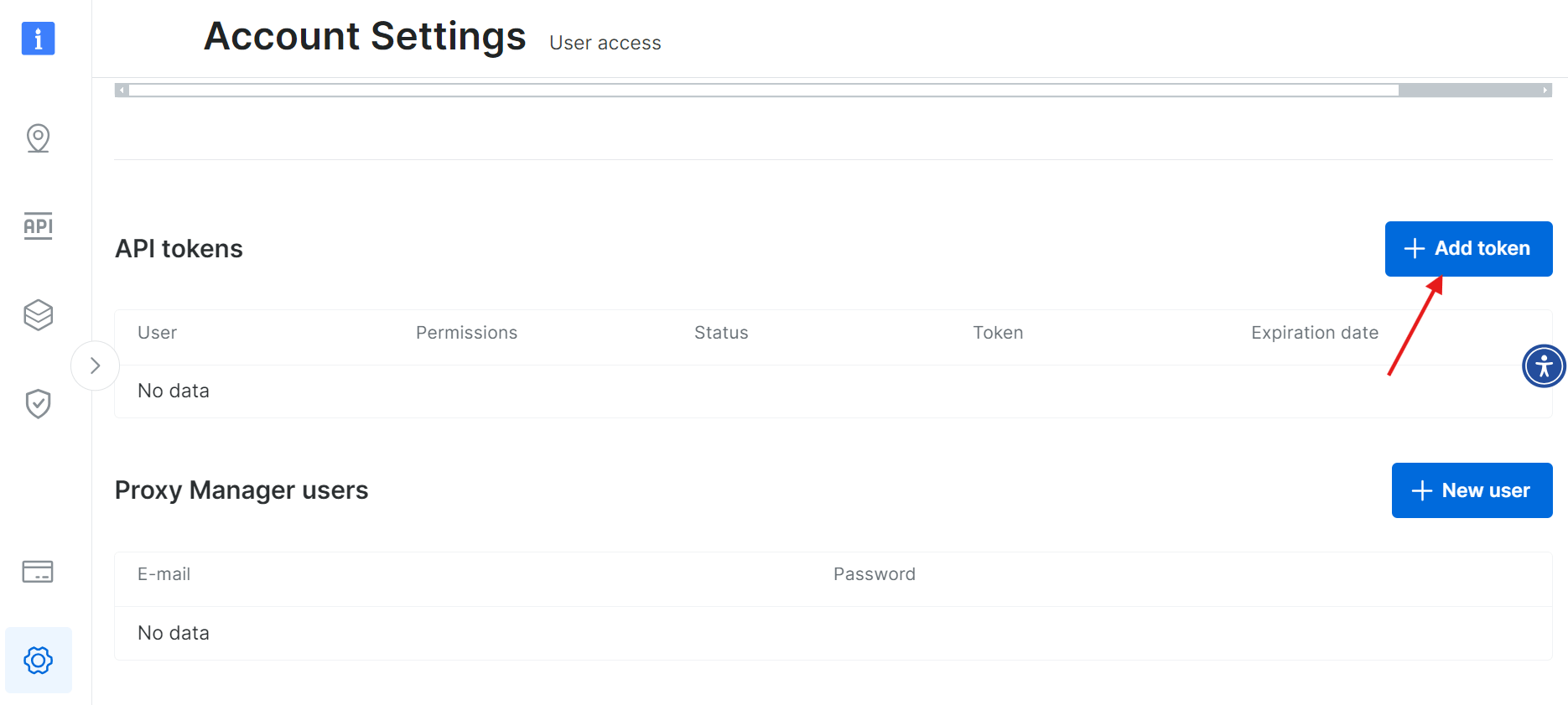Select the No data row under API tokens
This screenshot has width=1568, height=705.
coord(174,390)
